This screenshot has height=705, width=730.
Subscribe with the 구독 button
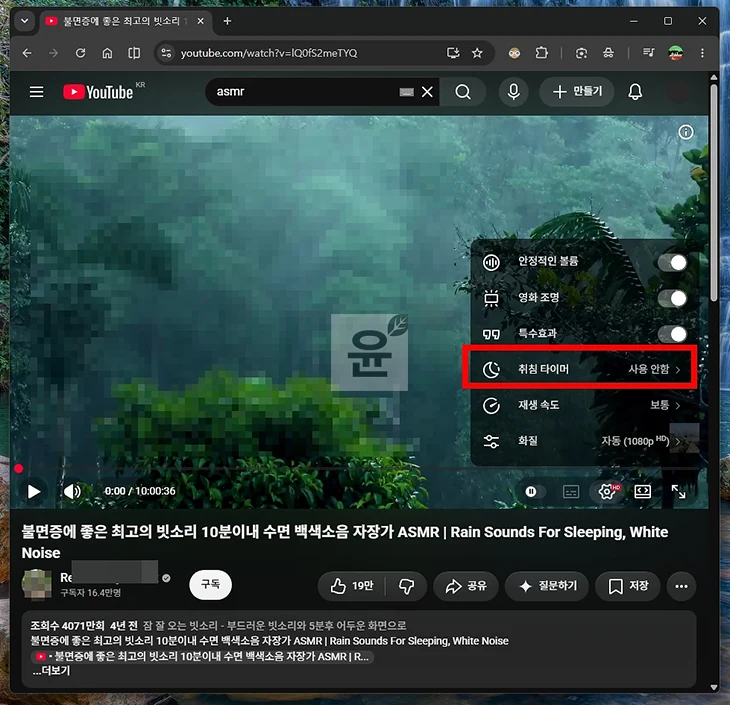(x=210, y=584)
